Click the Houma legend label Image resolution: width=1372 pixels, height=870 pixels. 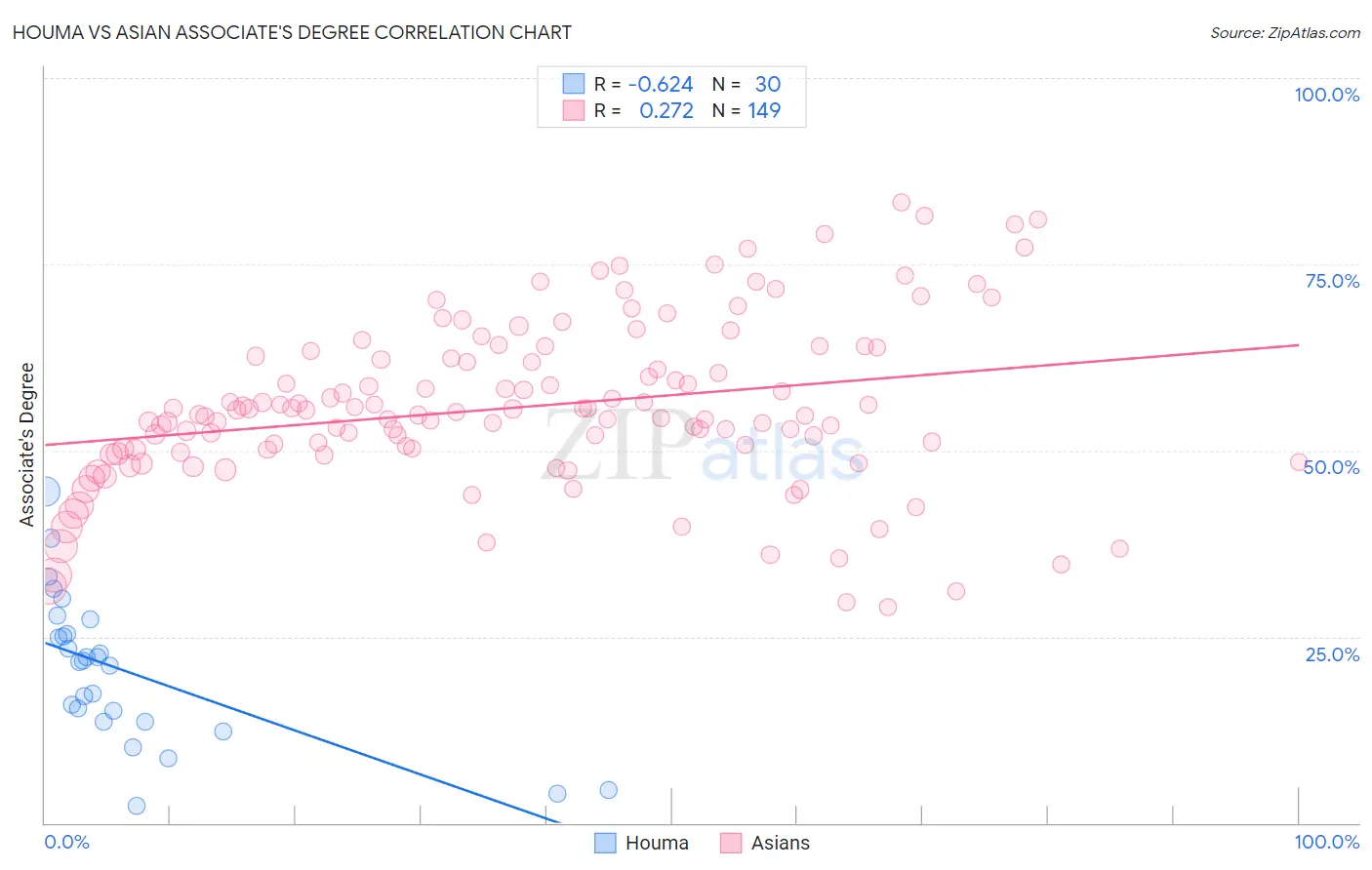(x=657, y=843)
